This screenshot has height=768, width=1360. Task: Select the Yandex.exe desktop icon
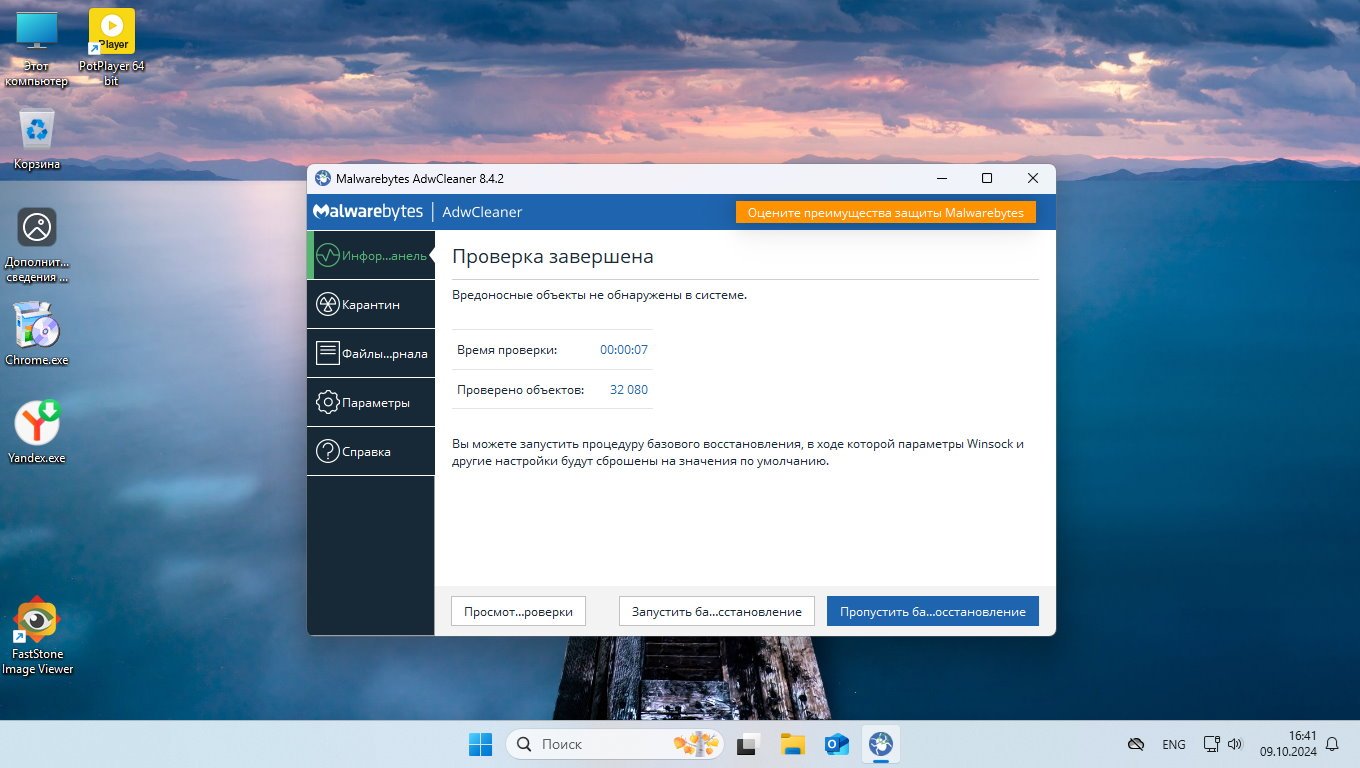(37, 431)
